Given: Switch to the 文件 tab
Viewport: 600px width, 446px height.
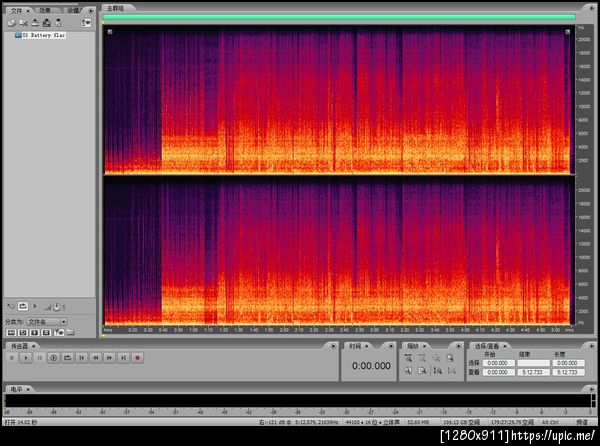Looking at the screenshot, I should [17, 11].
